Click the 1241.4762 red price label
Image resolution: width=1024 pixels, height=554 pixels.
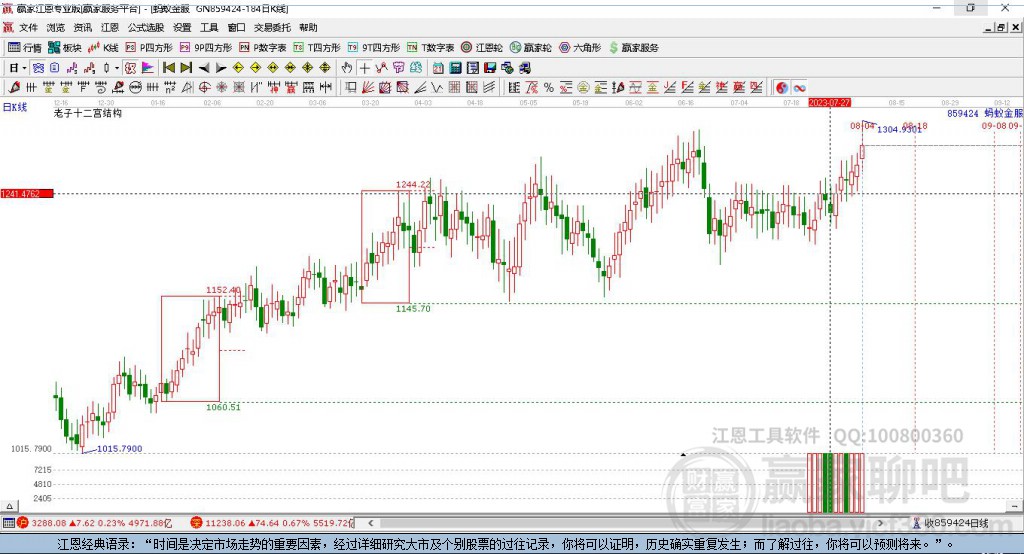pyautogui.click(x=27, y=193)
